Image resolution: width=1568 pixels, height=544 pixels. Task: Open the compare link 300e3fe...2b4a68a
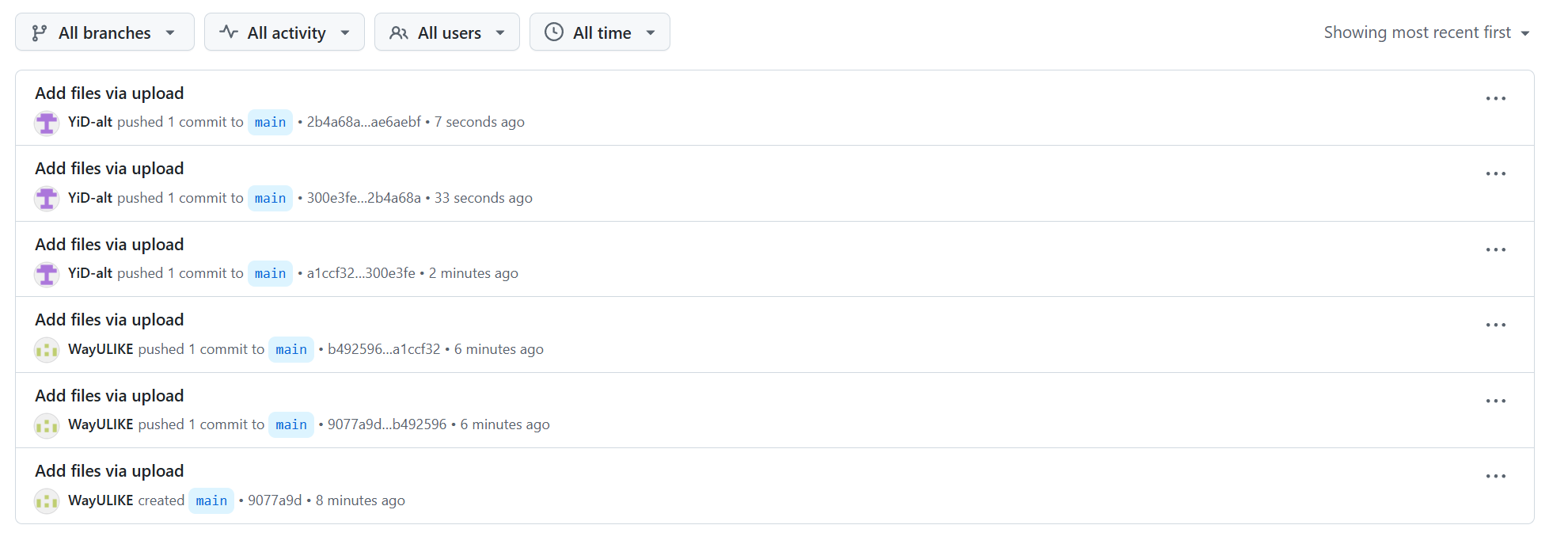364,198
